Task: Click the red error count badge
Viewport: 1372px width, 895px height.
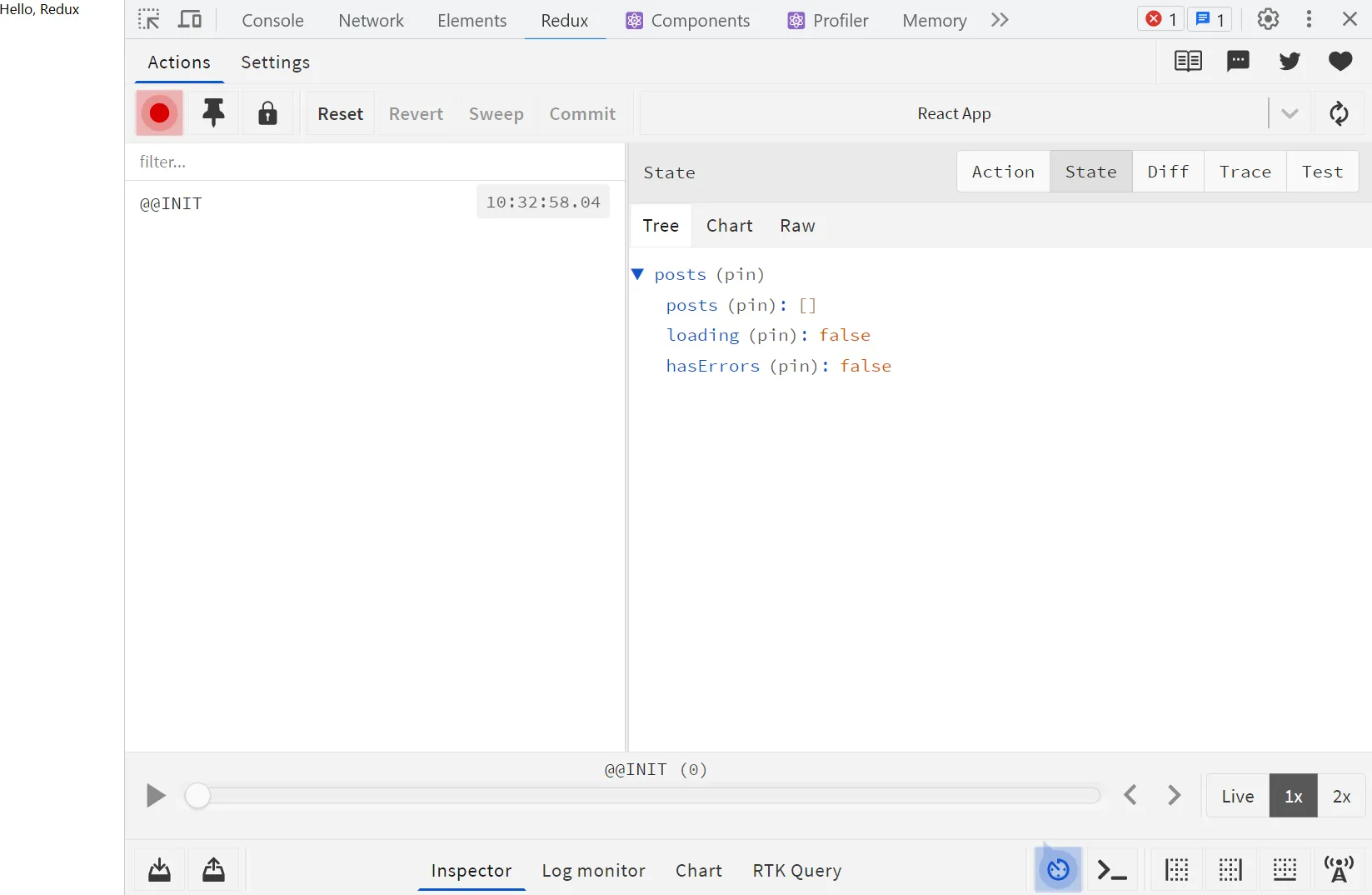Action: (x=1160, y=19)
